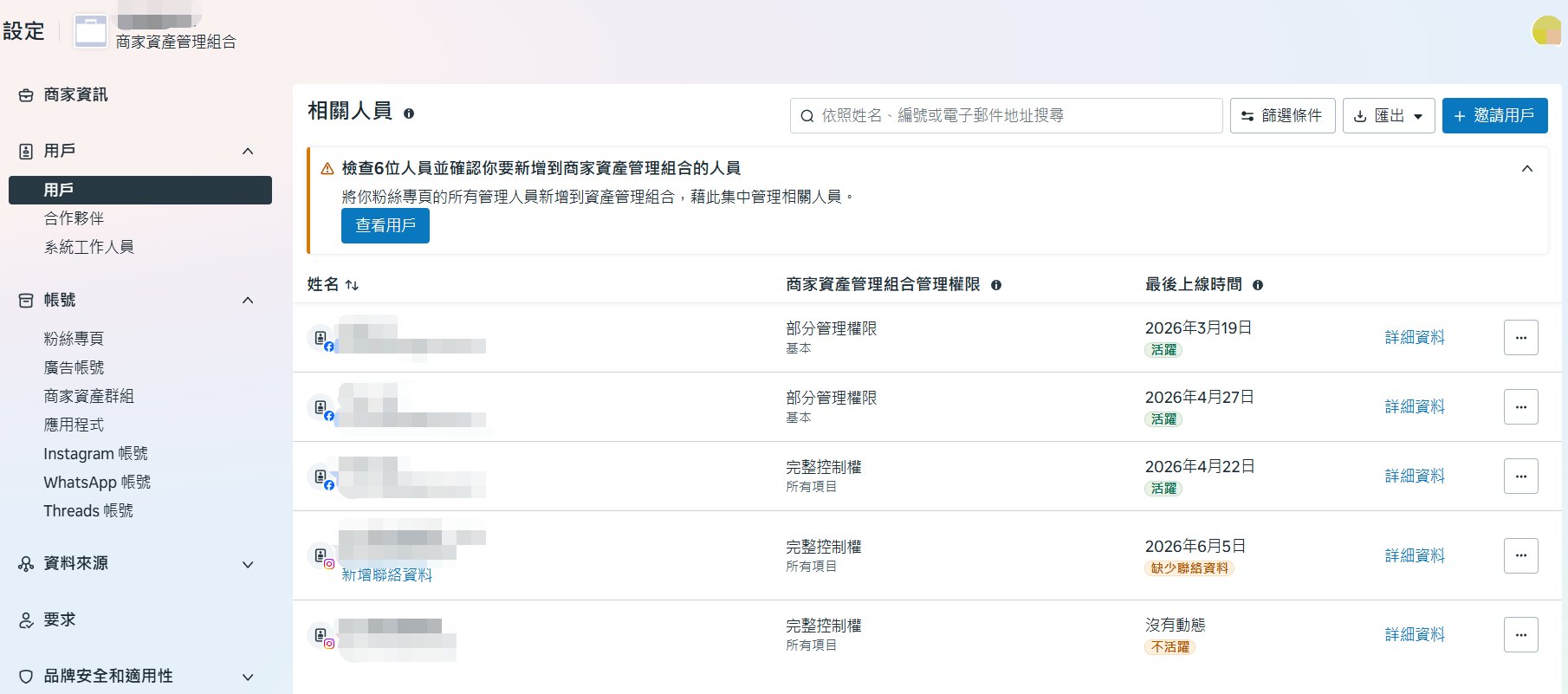This screenshot has width=1568, height=694.
Task: Collapse the 帳號 section chevron
Action: coord(248,301)
